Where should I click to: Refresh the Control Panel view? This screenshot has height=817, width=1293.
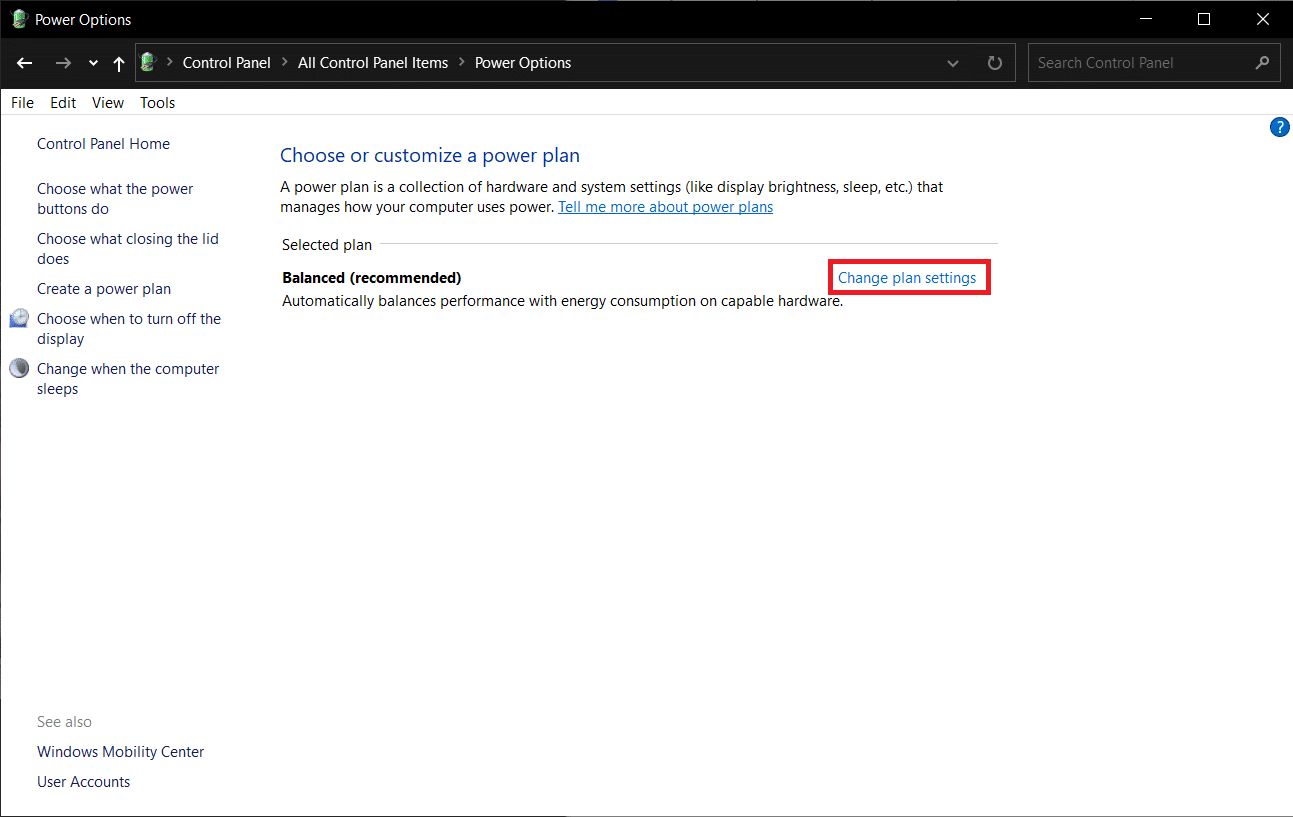994,63
